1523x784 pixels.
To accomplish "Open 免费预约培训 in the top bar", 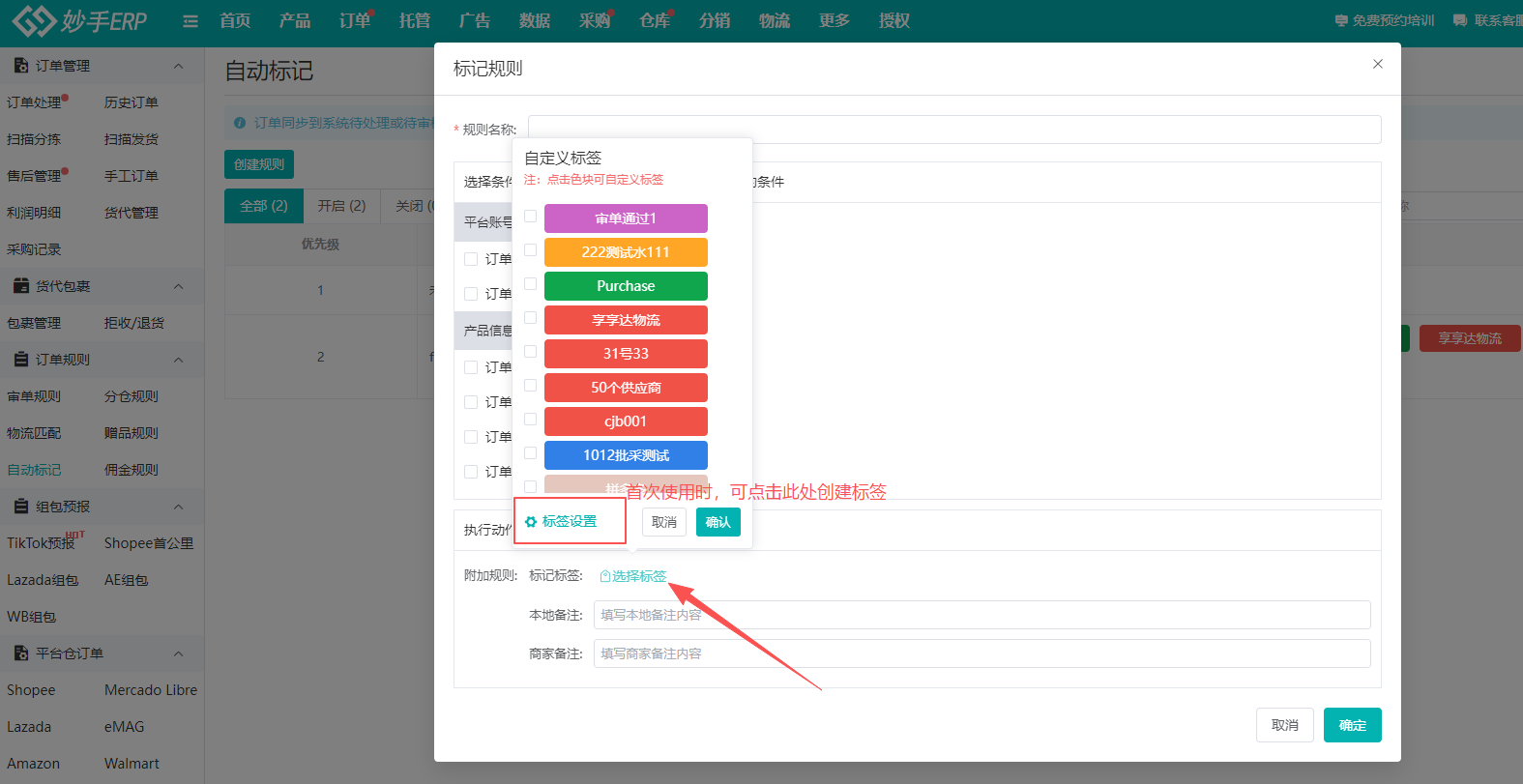I will 1385,20.
